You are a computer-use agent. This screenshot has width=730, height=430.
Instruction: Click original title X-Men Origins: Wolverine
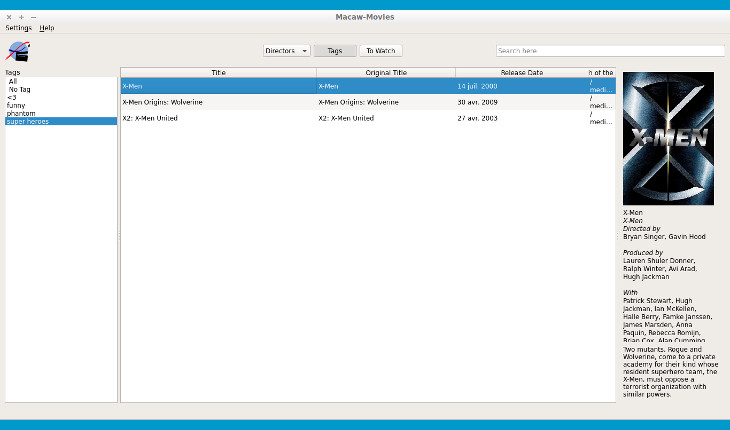[386, 102]
